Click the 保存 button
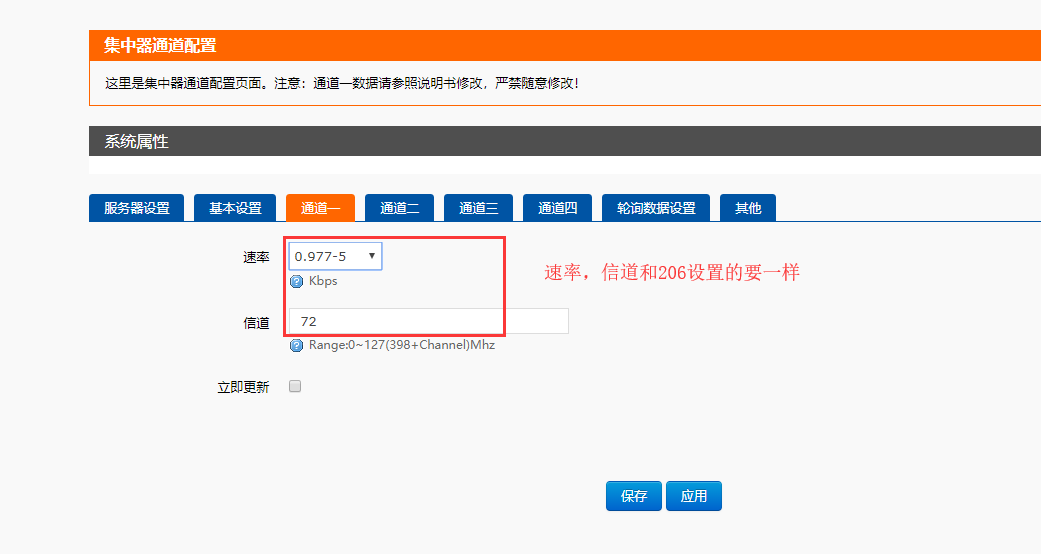Image resolution: width=1041 pixels, height=554 pixels. tap(633, 496)
